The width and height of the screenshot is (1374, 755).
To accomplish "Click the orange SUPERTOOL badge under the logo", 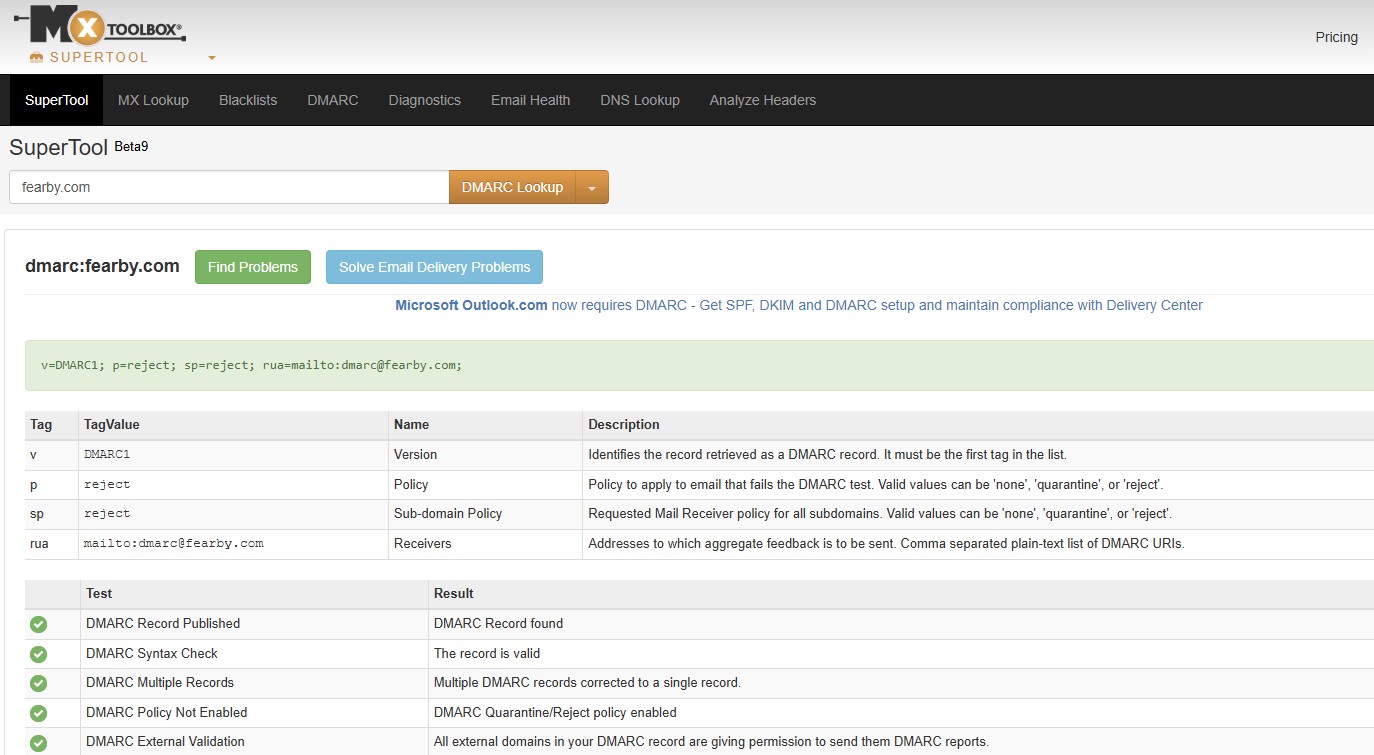I will [99, 57].
